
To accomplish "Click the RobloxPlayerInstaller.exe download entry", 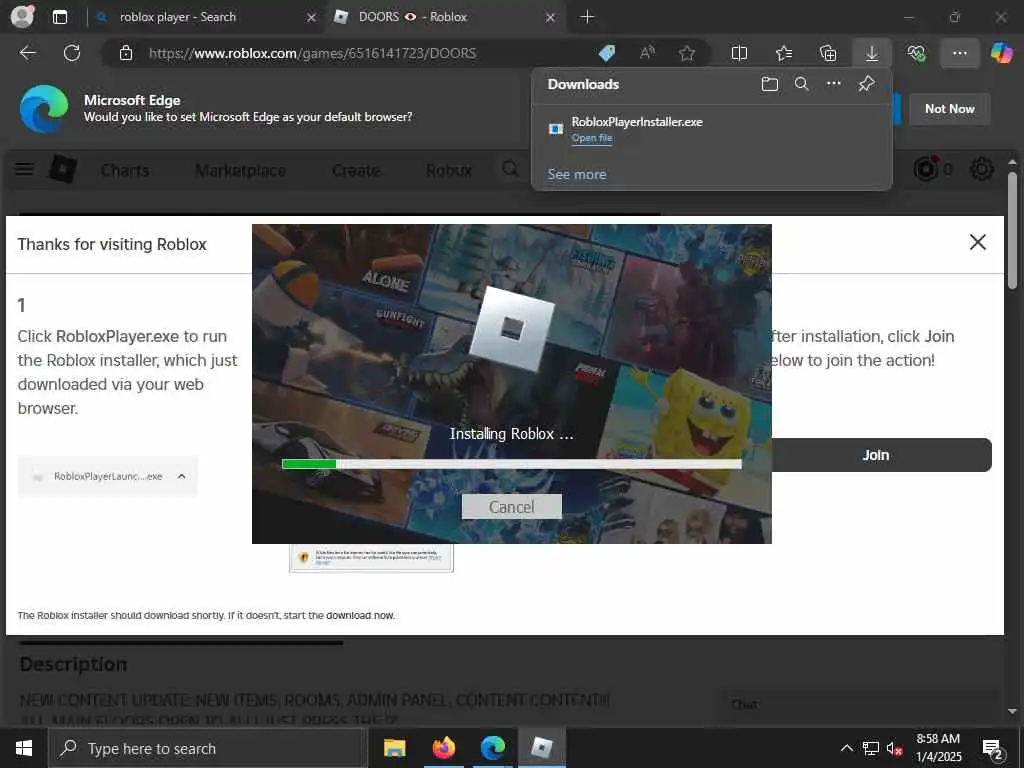I will pos(712,129).
